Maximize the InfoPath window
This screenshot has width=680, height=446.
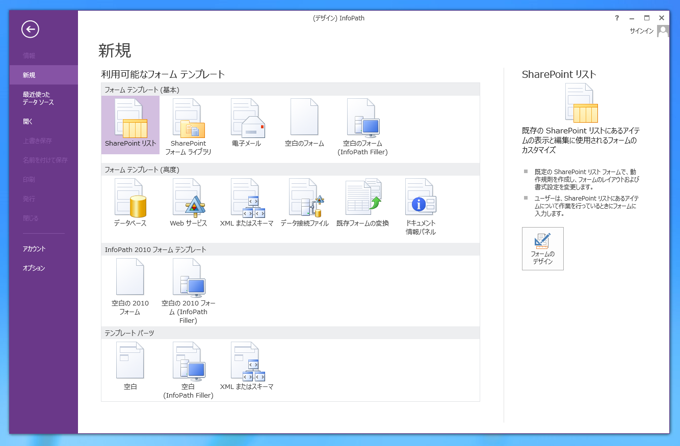coord(647,18)
